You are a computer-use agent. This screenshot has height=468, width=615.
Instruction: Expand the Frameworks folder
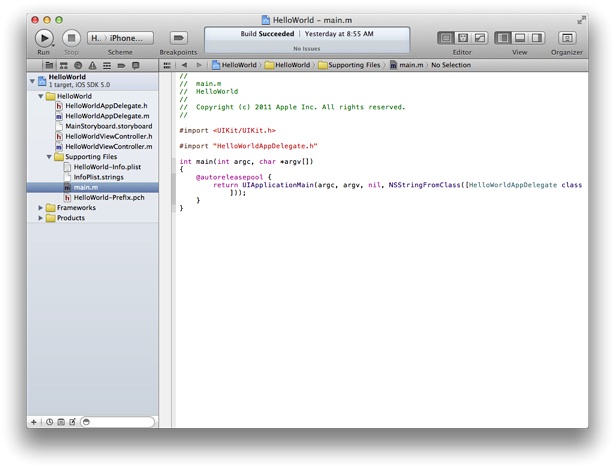coord(41,208)
